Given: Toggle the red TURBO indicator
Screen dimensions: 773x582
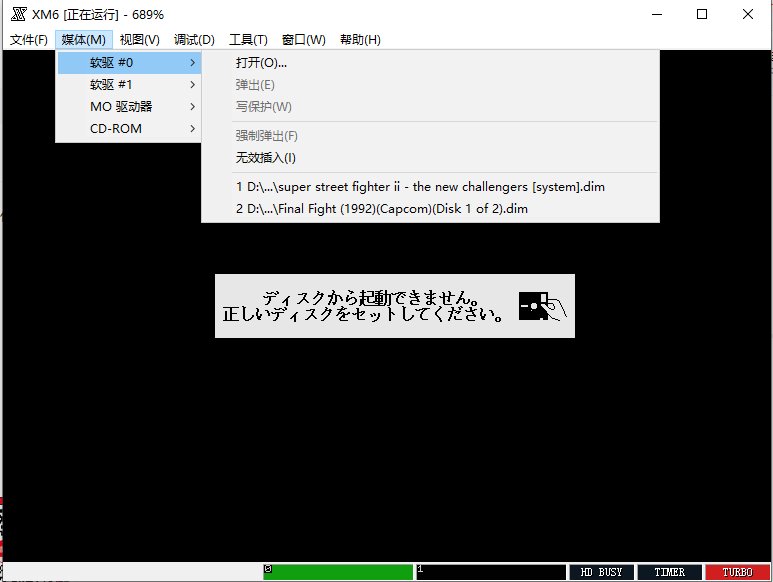Looking at the screenshot, I should (737, 572).
